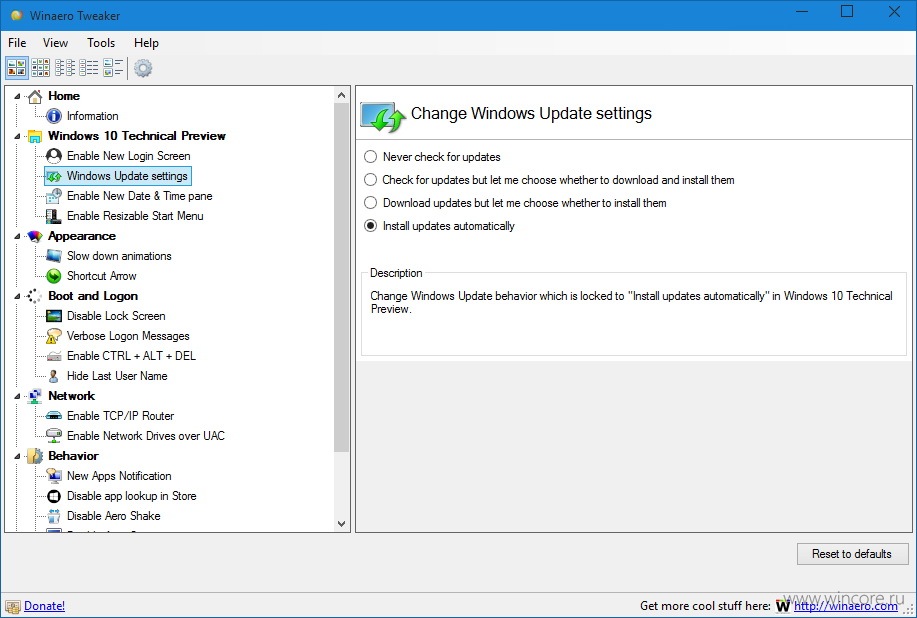Click the Verbose Logon Messages warning icon
This screenshot has width=917, height=618.
54,336
